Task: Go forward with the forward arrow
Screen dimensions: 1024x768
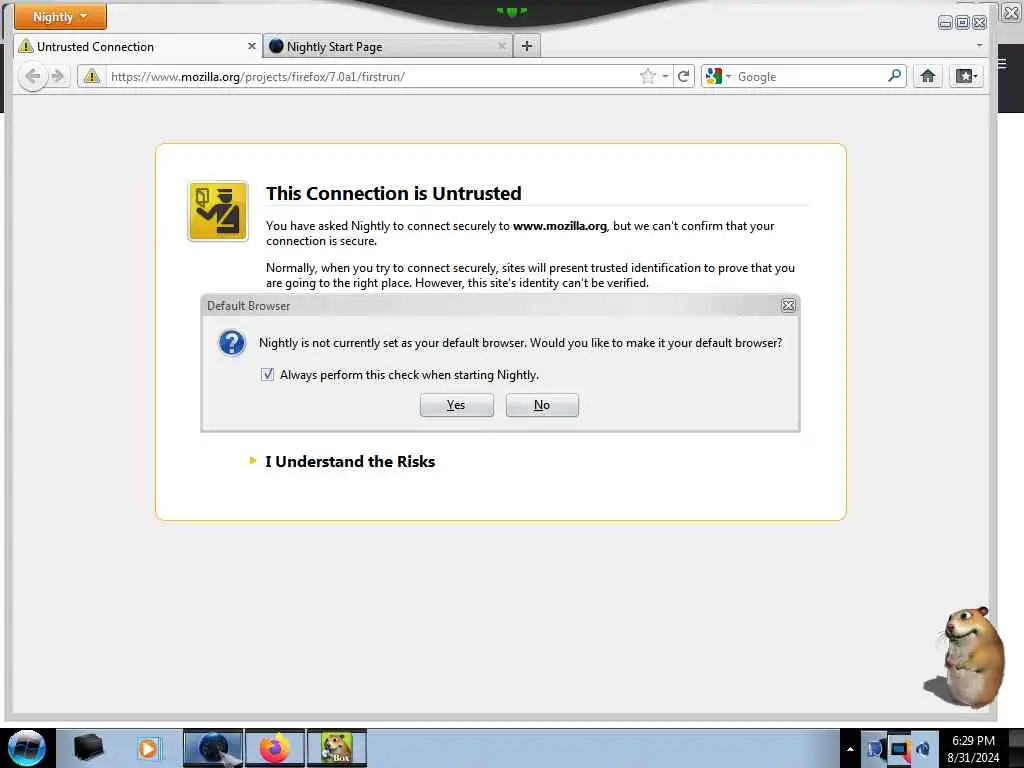Action: pos(57,76)
